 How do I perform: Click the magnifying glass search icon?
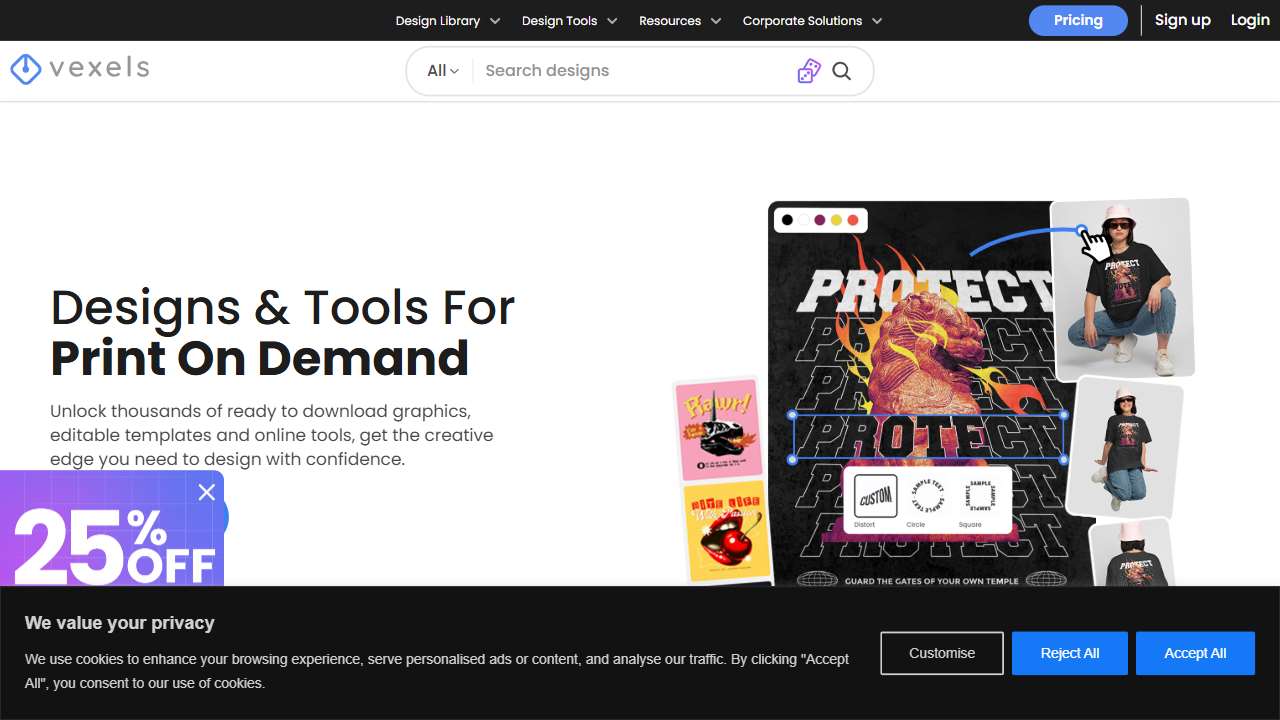coord(842,71)
